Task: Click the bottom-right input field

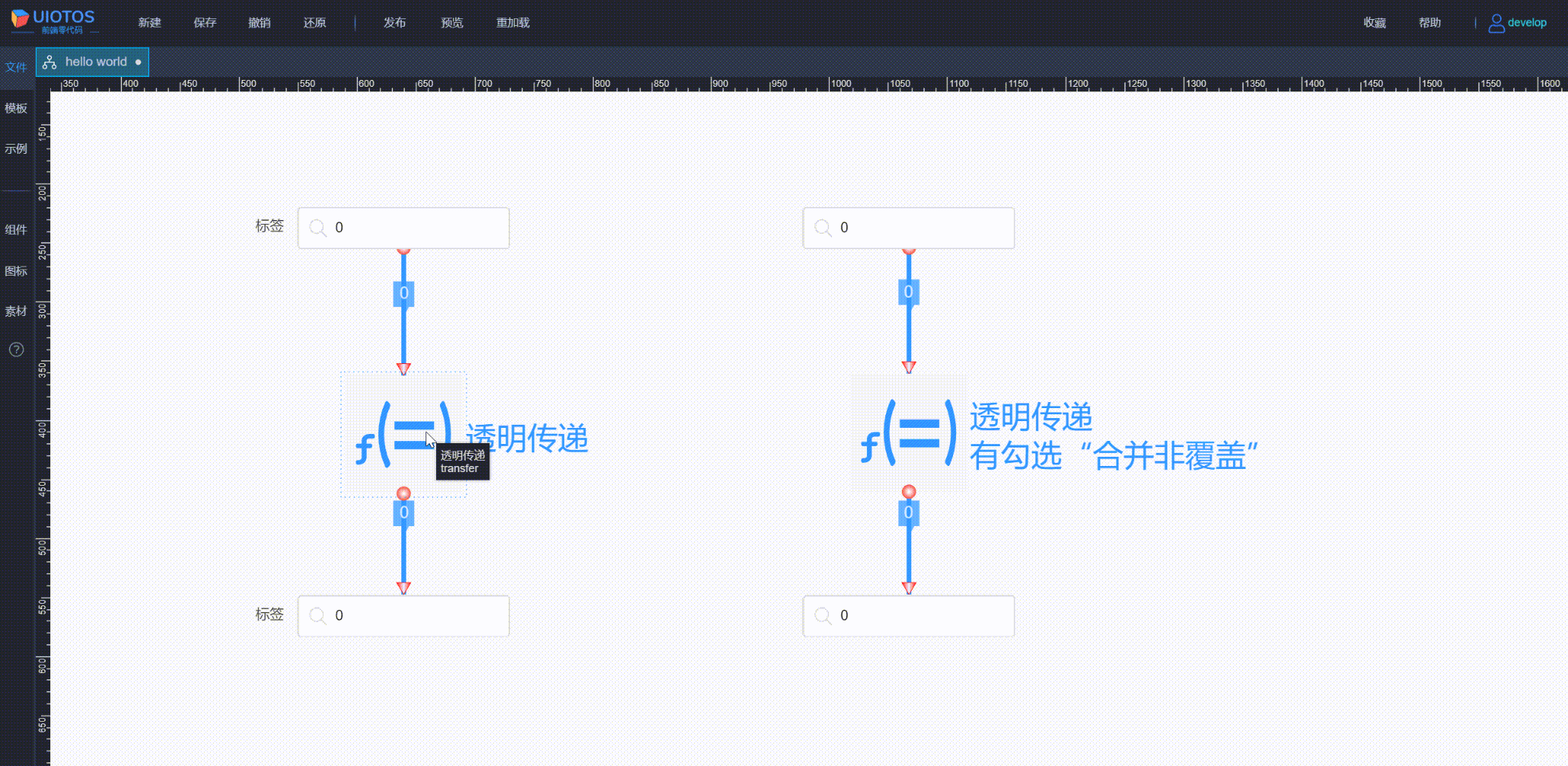Action: [909, 615]
